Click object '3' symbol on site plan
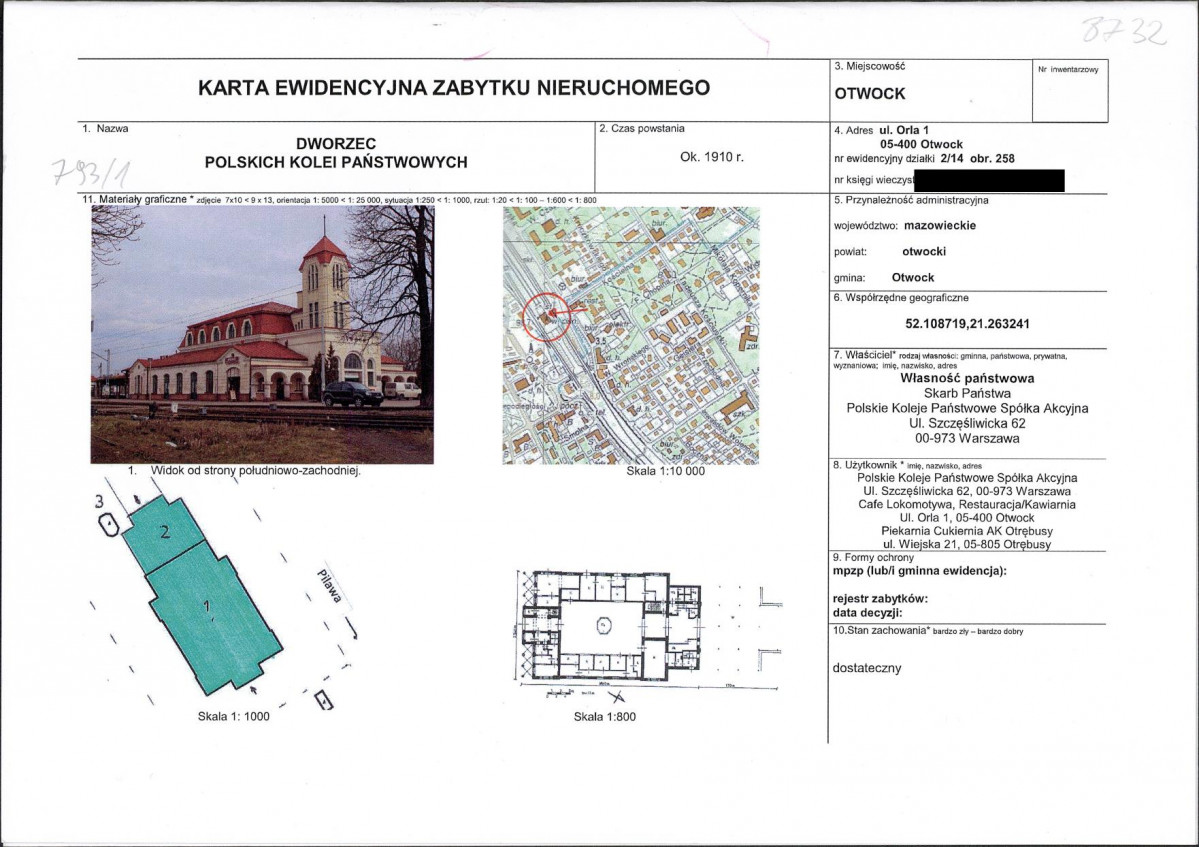 (109, 524)
